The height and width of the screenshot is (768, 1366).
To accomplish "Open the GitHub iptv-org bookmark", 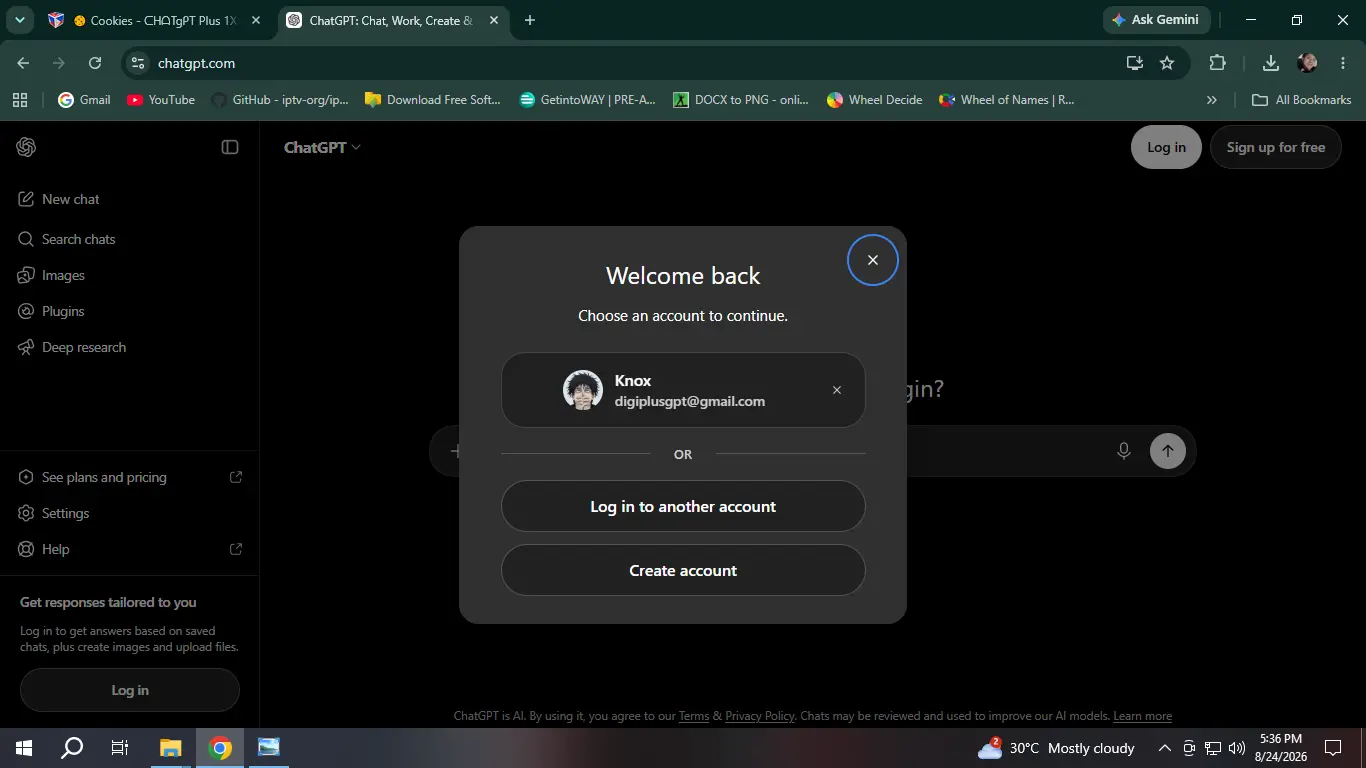I will [279, 100].
